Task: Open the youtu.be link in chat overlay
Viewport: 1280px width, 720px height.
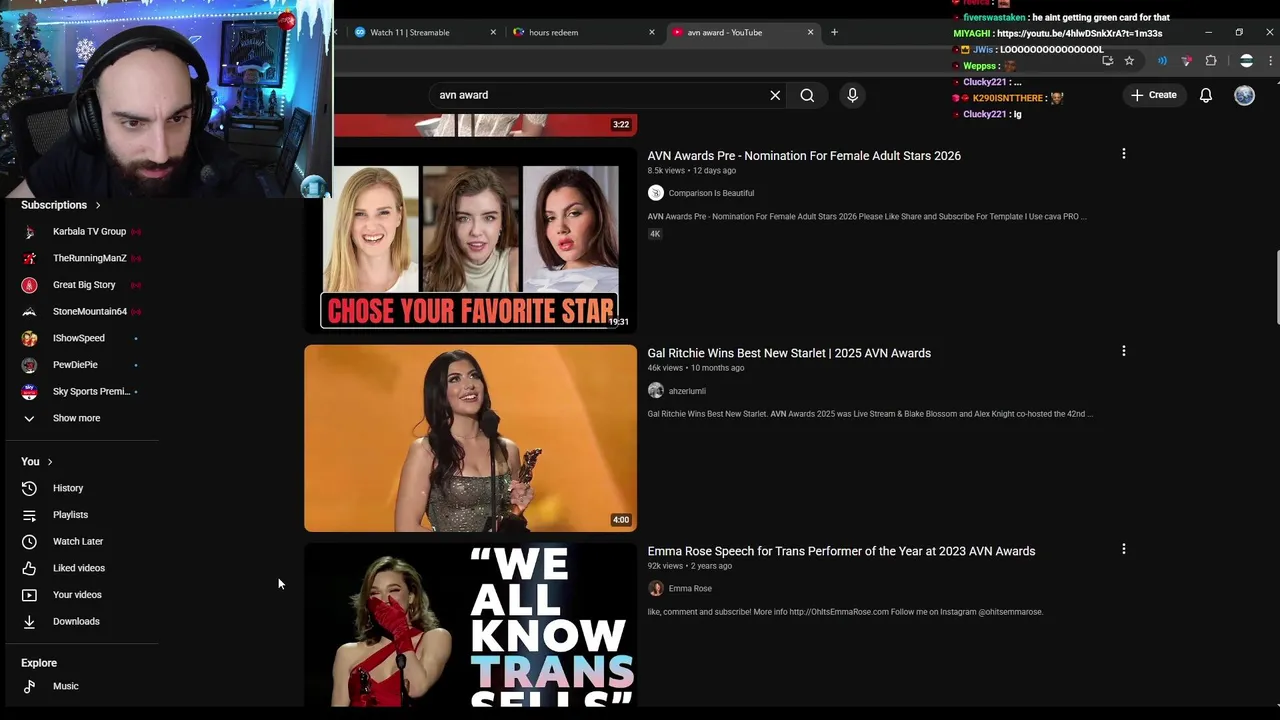Action: click(1079, 33)
